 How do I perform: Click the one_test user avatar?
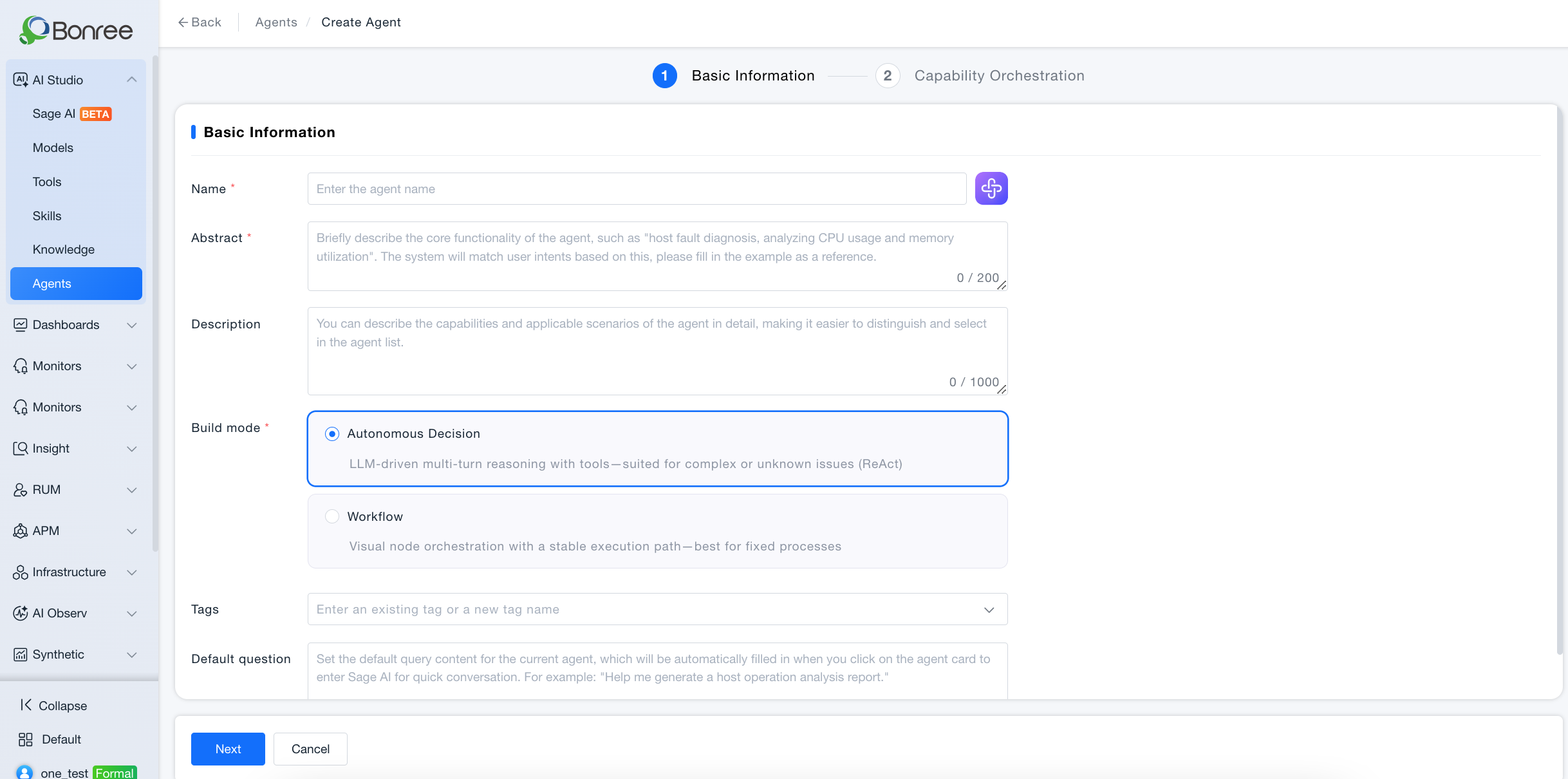[24, 772]
